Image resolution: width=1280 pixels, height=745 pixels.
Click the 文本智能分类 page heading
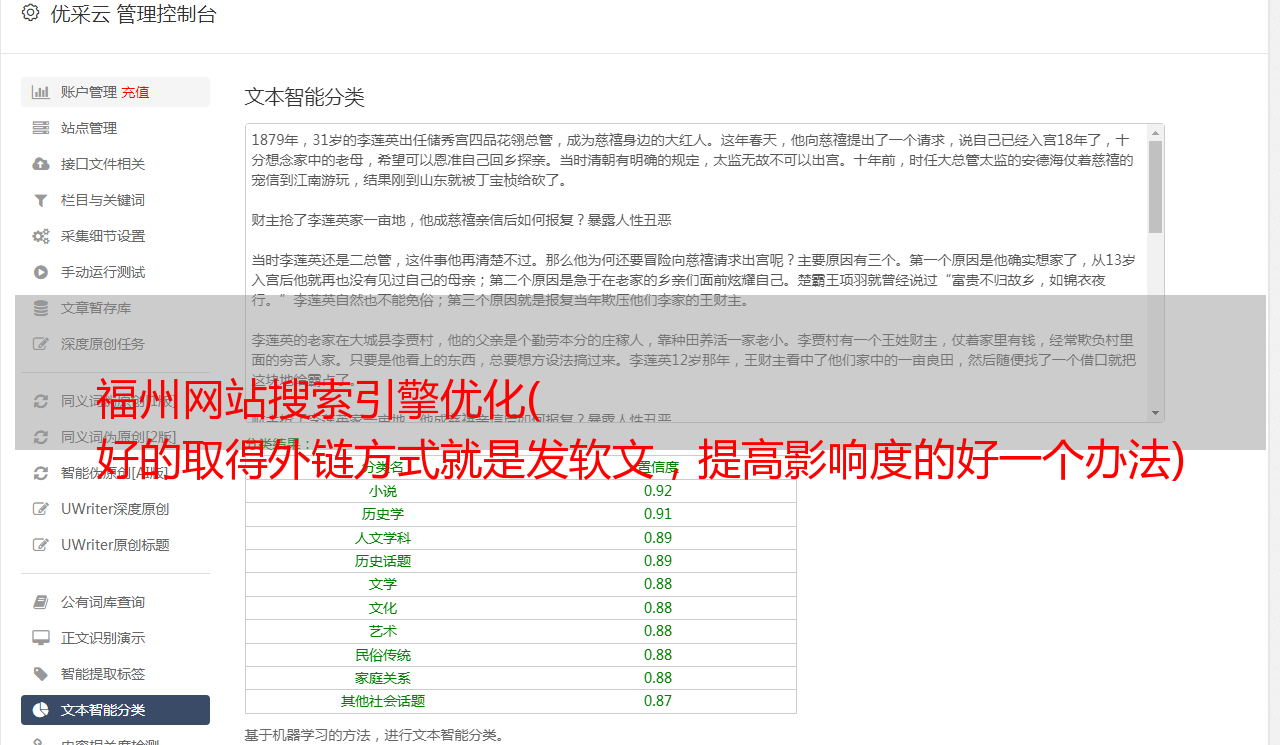pos(305,97)
